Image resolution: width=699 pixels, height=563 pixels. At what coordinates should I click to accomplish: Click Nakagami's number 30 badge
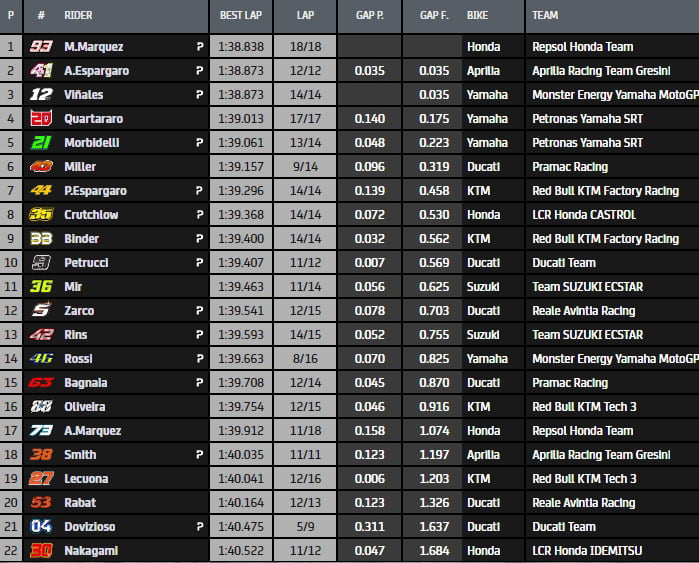coord(41,550)
